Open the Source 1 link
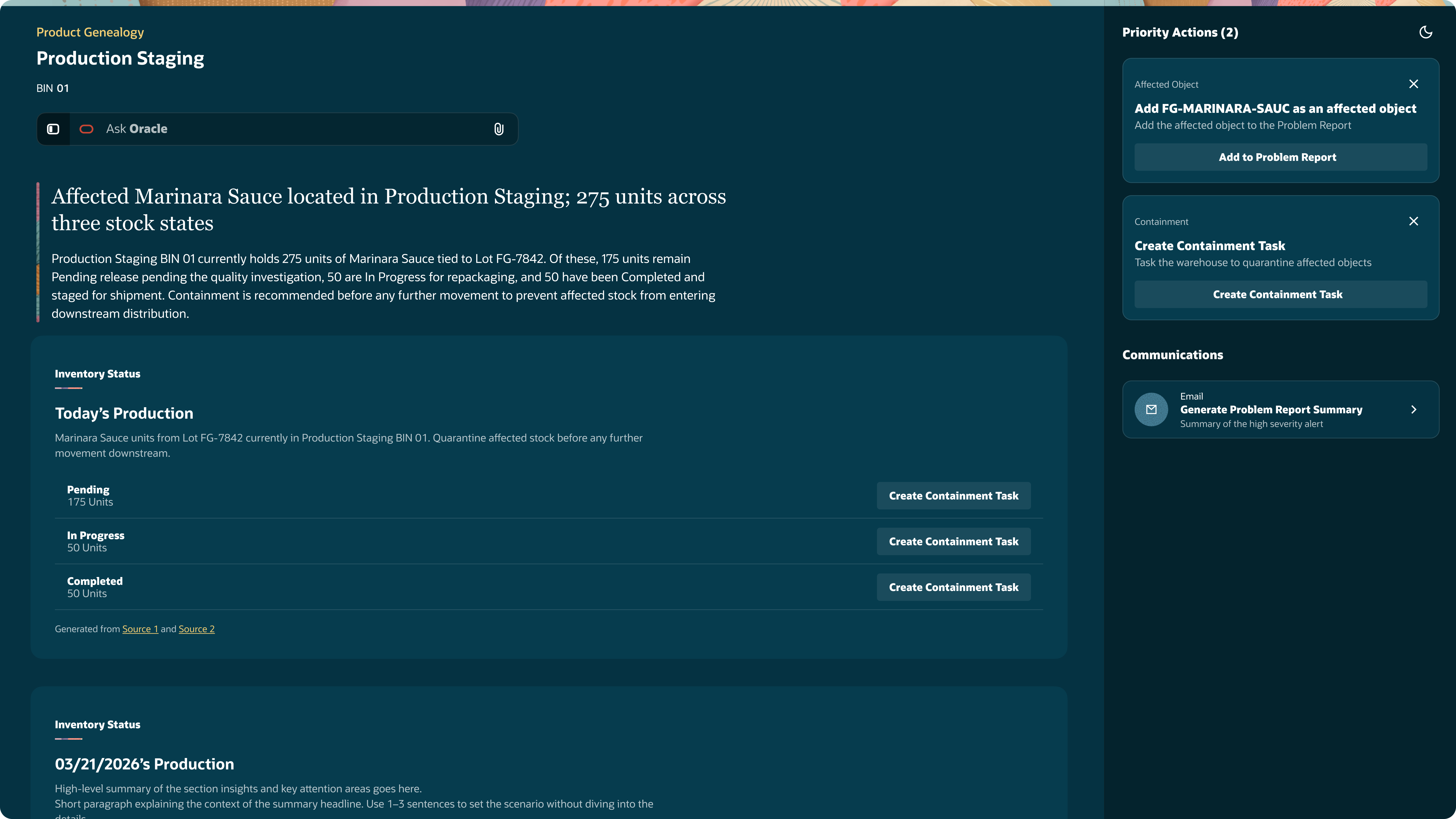 tap(140, 629)
